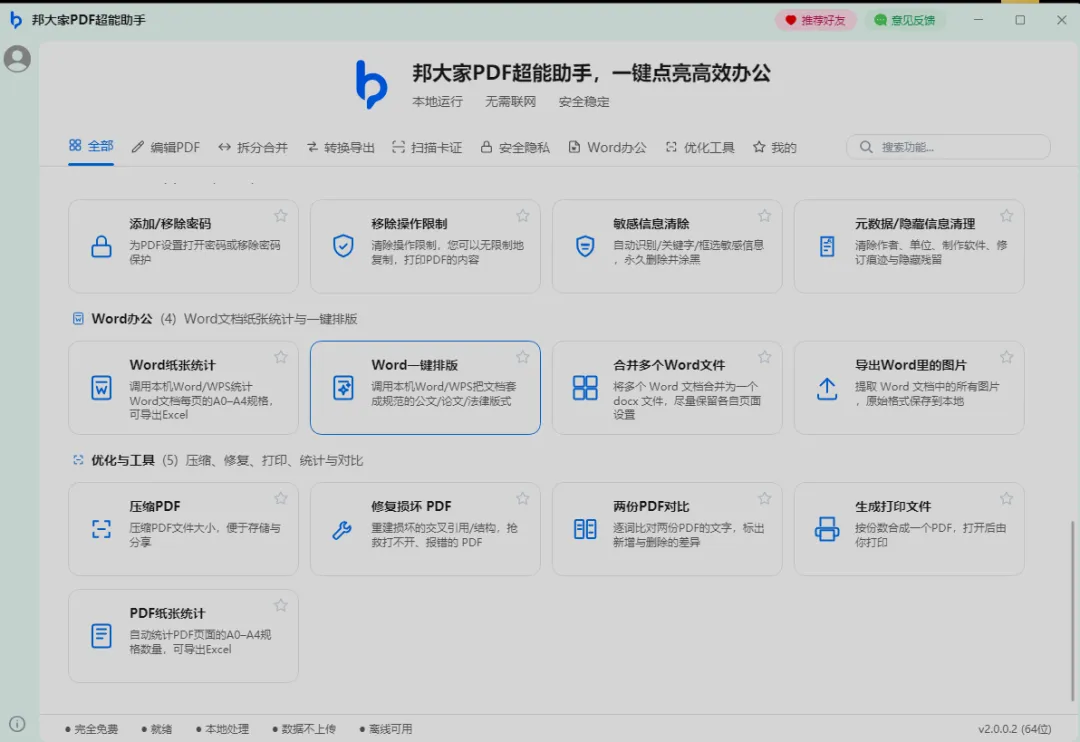1080x742 pixels.
Task: Click the 意见反馈 button
Action: point(905,20)
